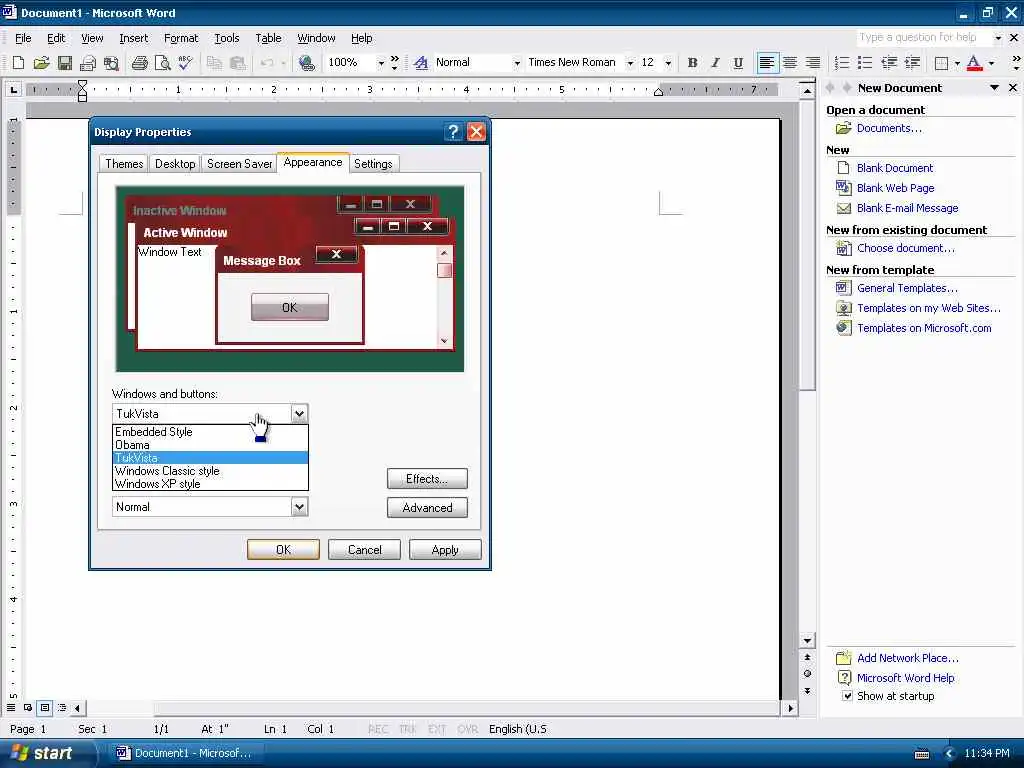Open the Format menu

pyautogui.click(x=181, y=38)
